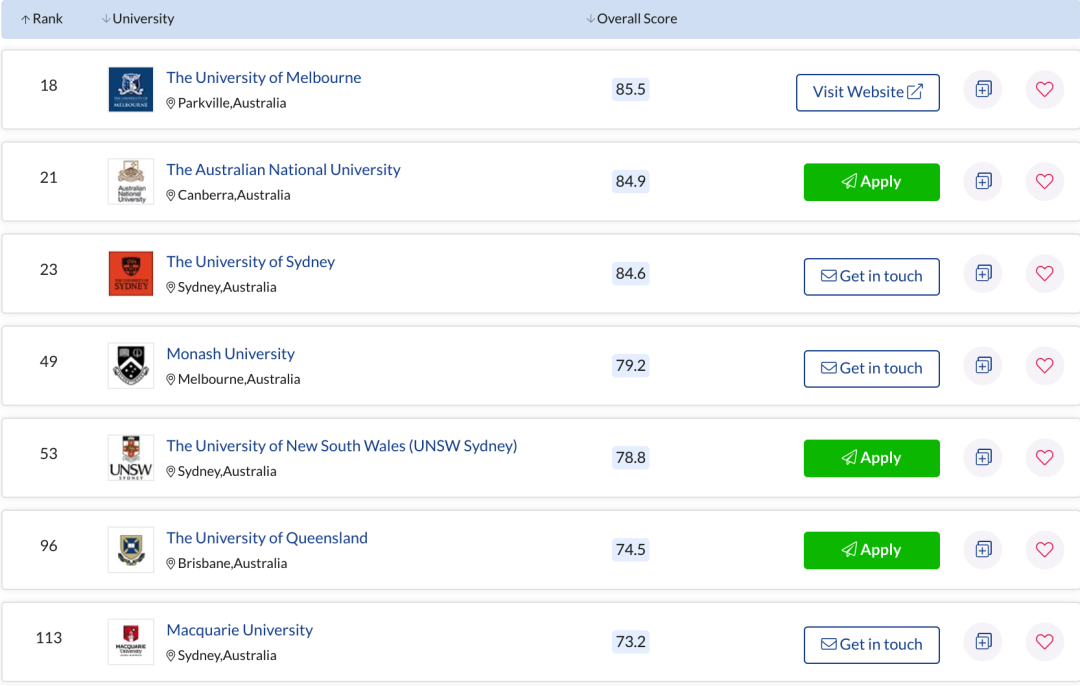Add University of Melbourne to compare list

[x=983, y=90]
